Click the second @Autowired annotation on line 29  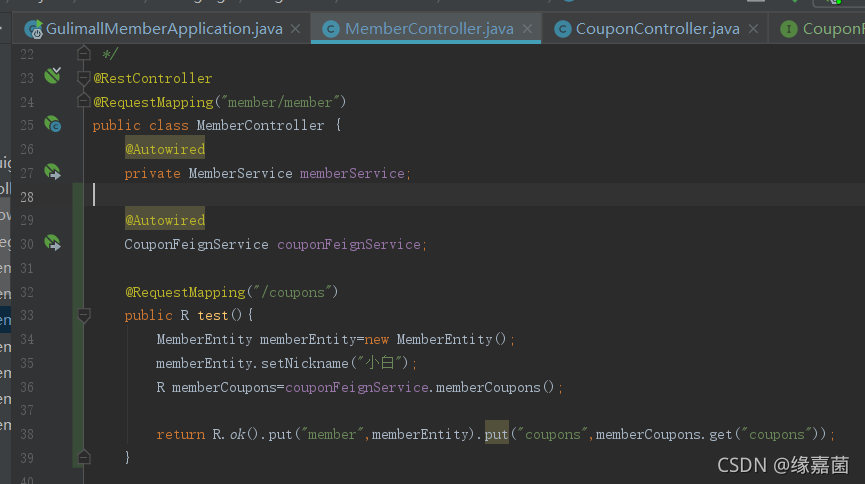pyautogui.click(x=165, y=220)
